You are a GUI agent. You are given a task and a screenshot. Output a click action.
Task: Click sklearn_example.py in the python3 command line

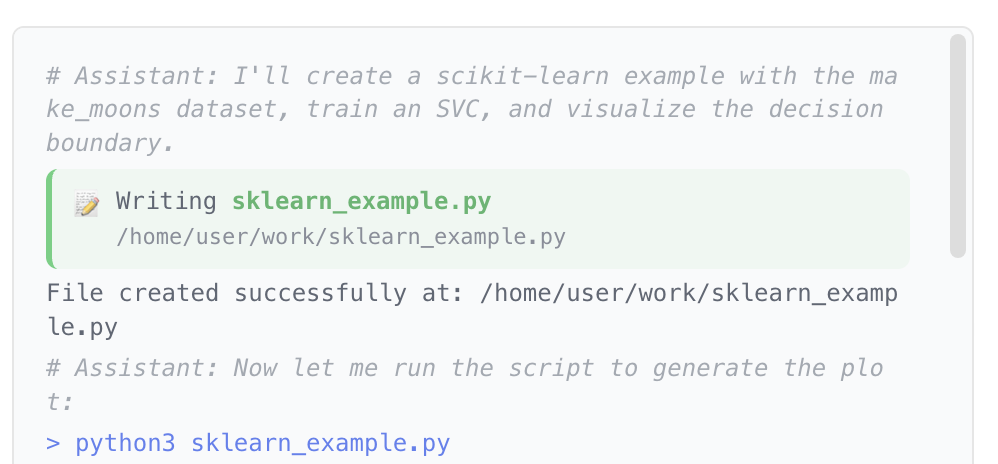coord(320,443)
